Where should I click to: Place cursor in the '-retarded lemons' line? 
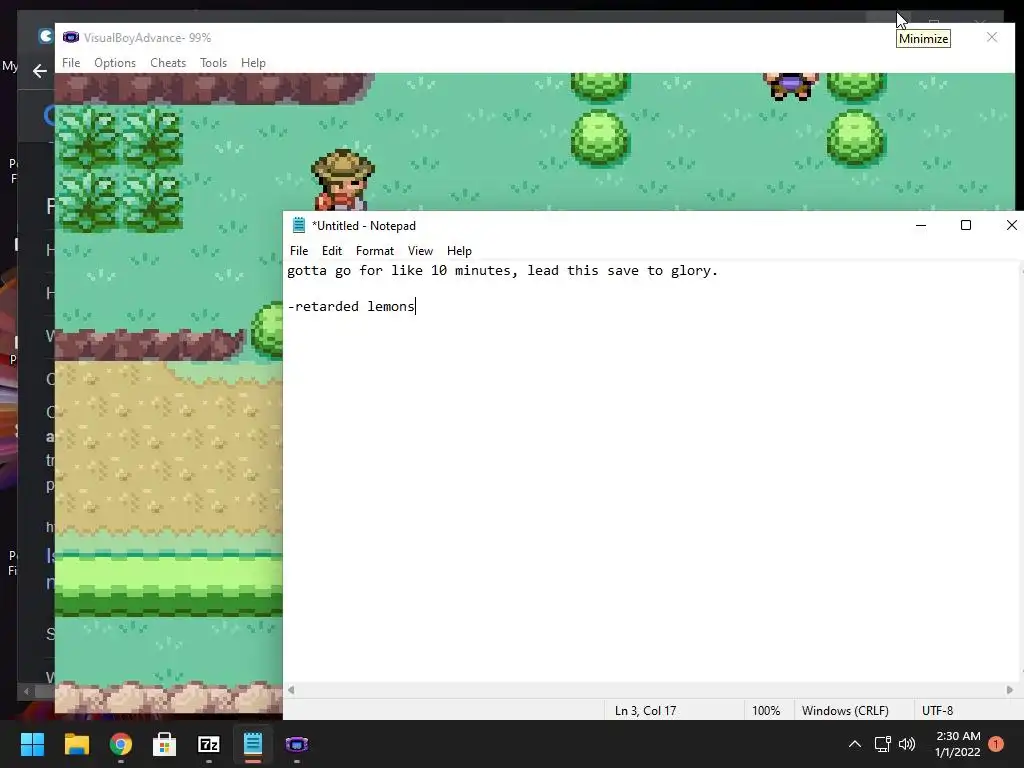tap(351, 306)
